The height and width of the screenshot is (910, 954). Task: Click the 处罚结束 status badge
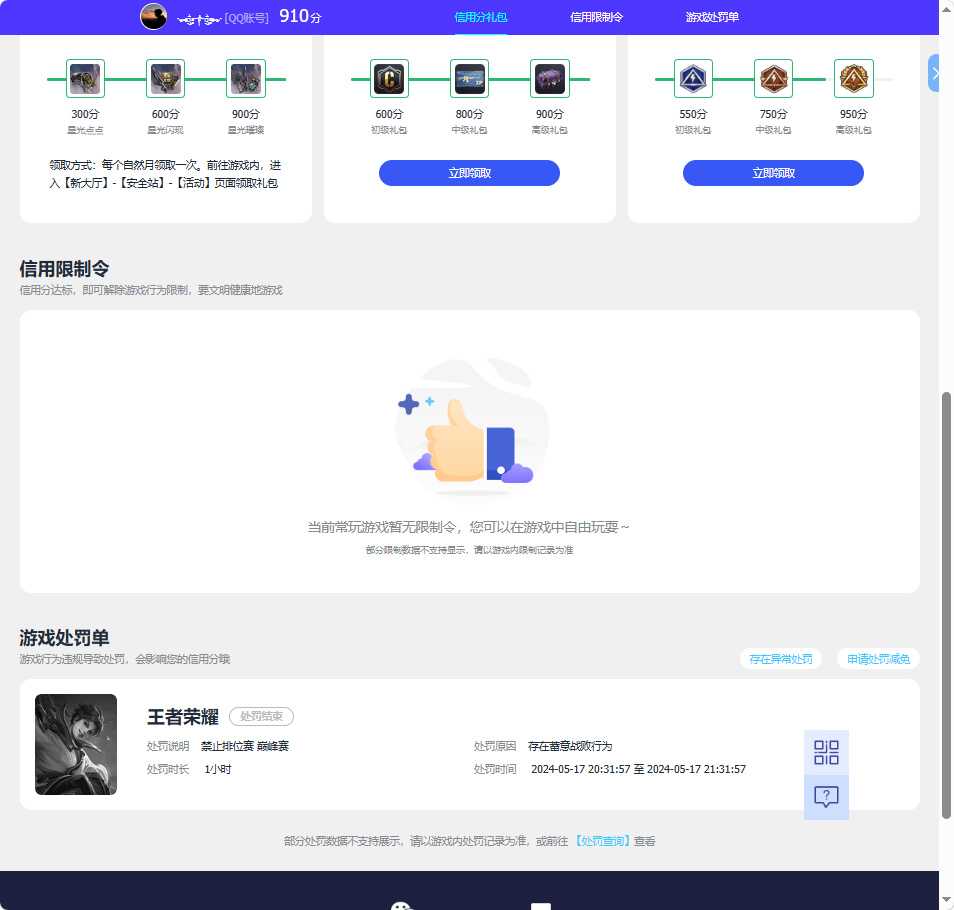[x=261, y=716]
